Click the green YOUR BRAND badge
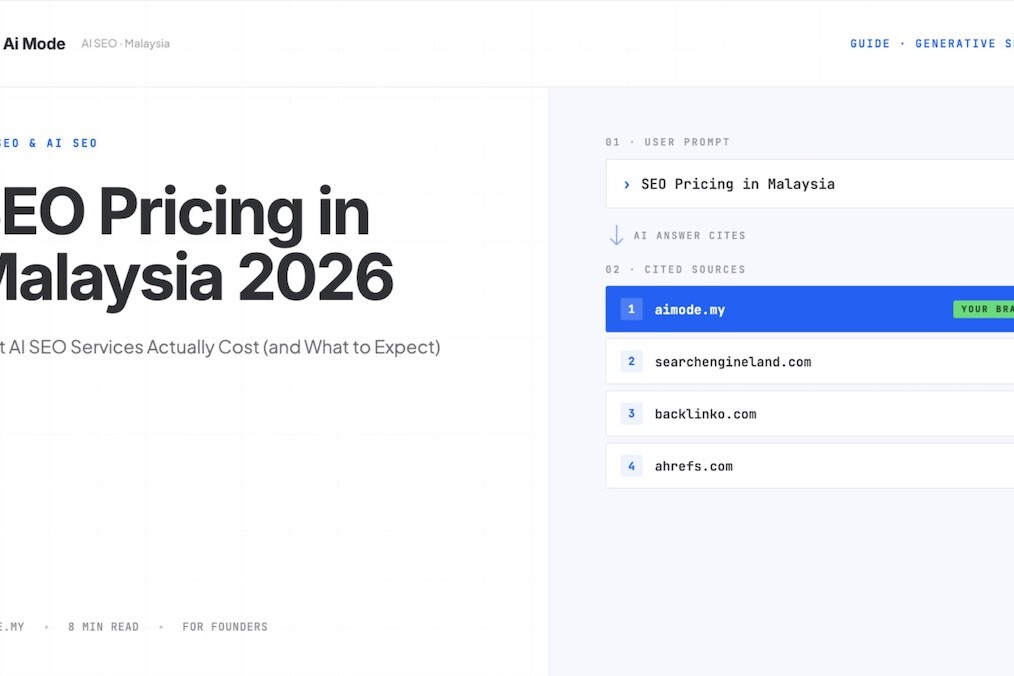Viewport: 1014px width, 676px height. (983, 309)
